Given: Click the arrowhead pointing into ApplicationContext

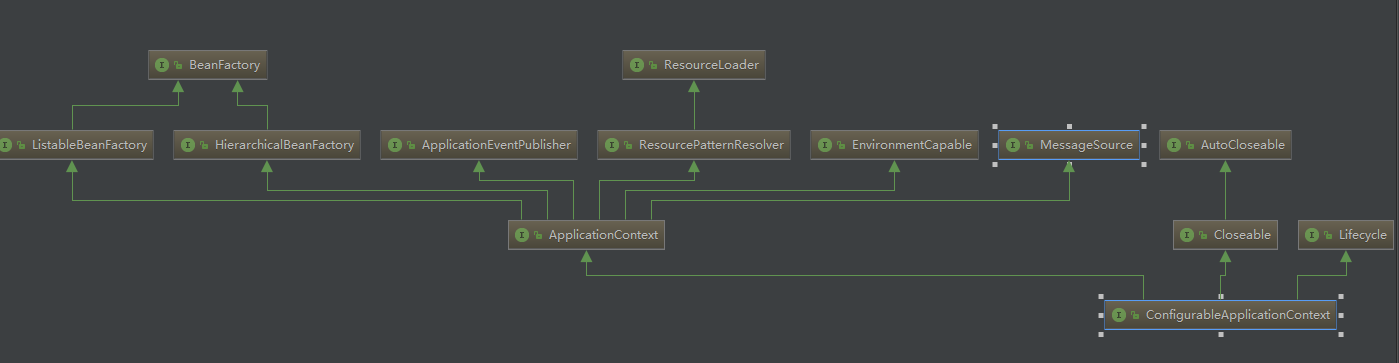Looking at the screenshot, I should coord(586,256).
